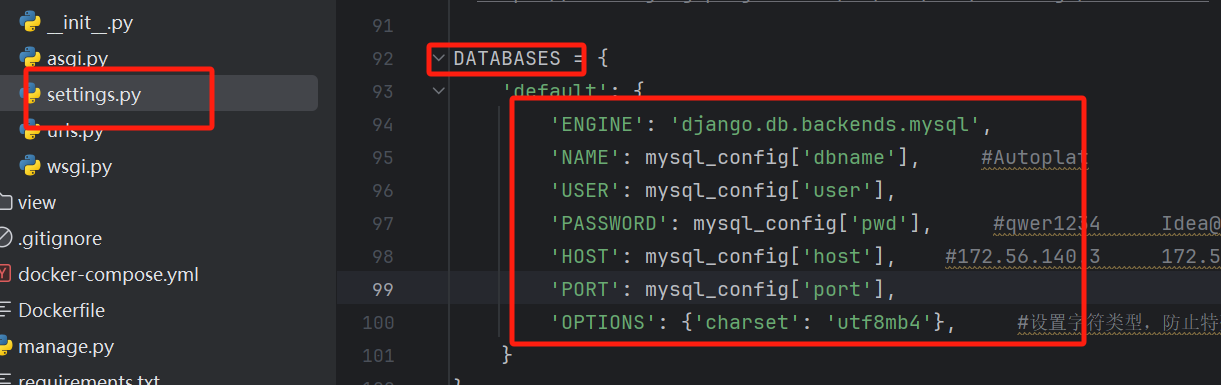The image size is (1221, 385).
Task: Open the .gitignore file
Action: [x=60, y=238]
